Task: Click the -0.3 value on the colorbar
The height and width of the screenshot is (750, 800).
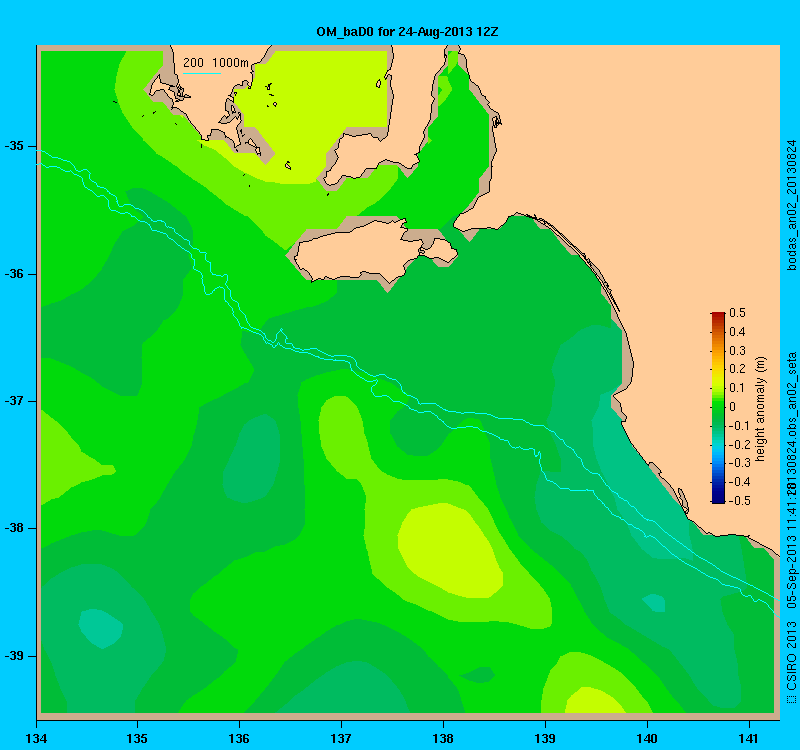Action: (738, 463)
